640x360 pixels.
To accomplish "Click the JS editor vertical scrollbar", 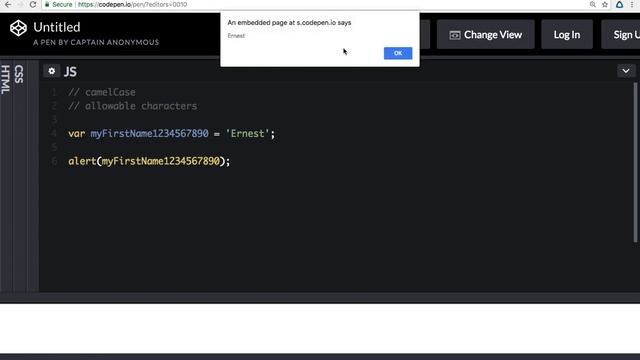I will click(x=635, y=162).
